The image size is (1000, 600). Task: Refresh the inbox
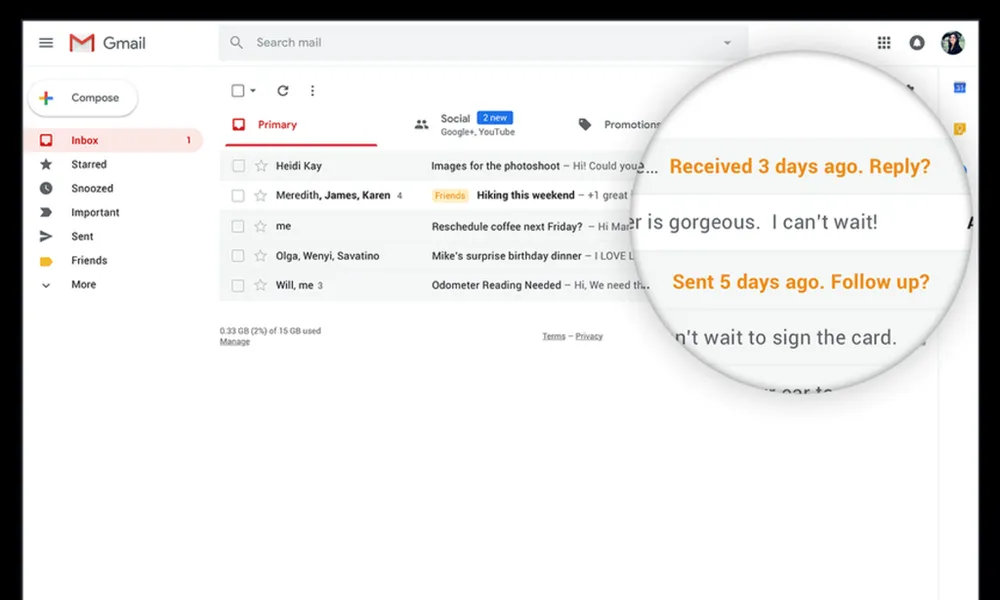point(283,91)
